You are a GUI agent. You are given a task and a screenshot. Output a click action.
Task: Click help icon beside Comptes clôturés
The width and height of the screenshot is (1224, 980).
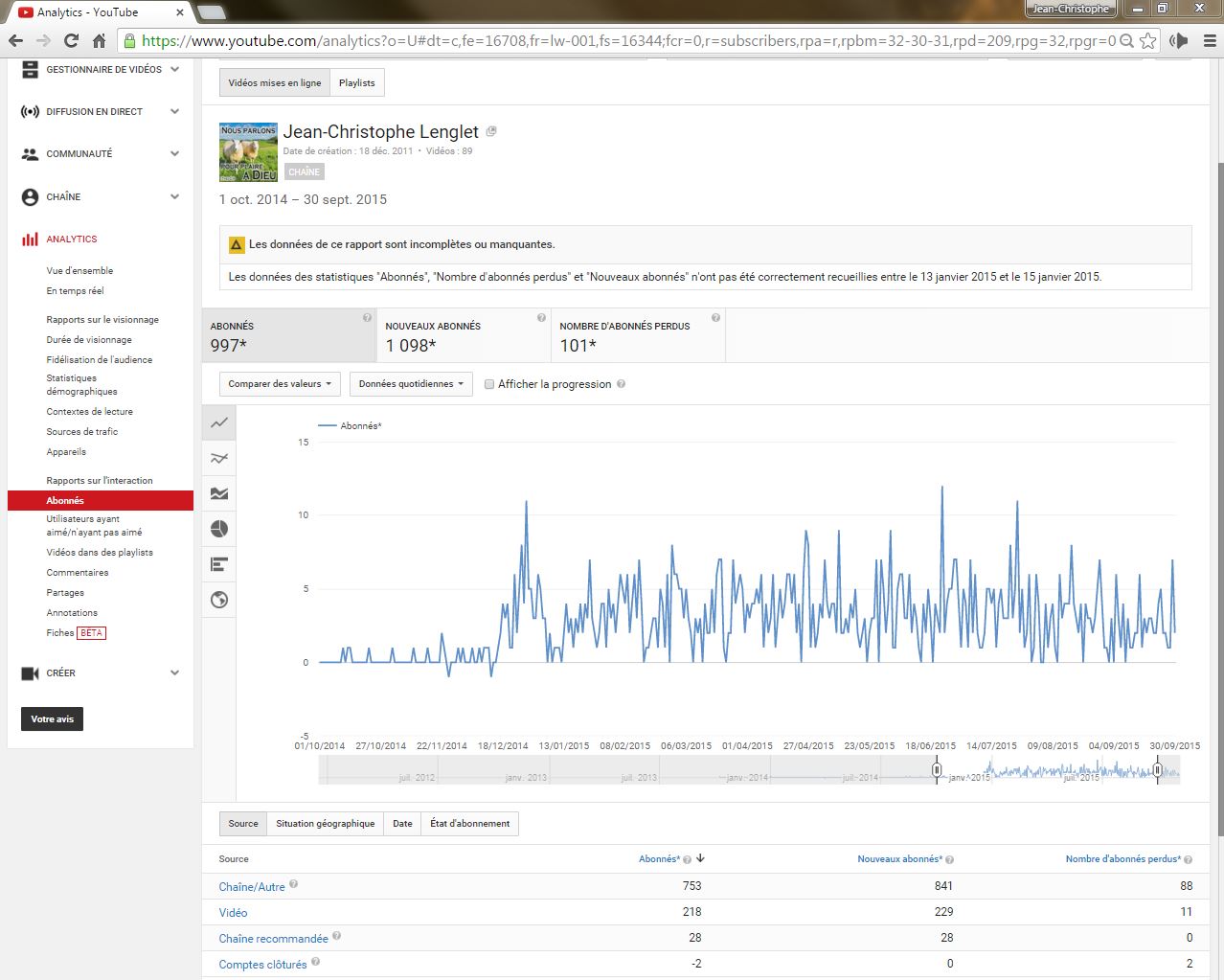pos(315,962)
